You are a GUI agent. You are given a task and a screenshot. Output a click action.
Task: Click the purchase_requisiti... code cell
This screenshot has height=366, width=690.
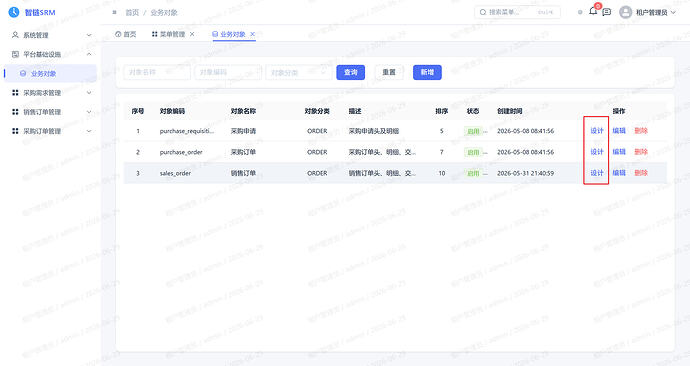click(x=187, y=131)
